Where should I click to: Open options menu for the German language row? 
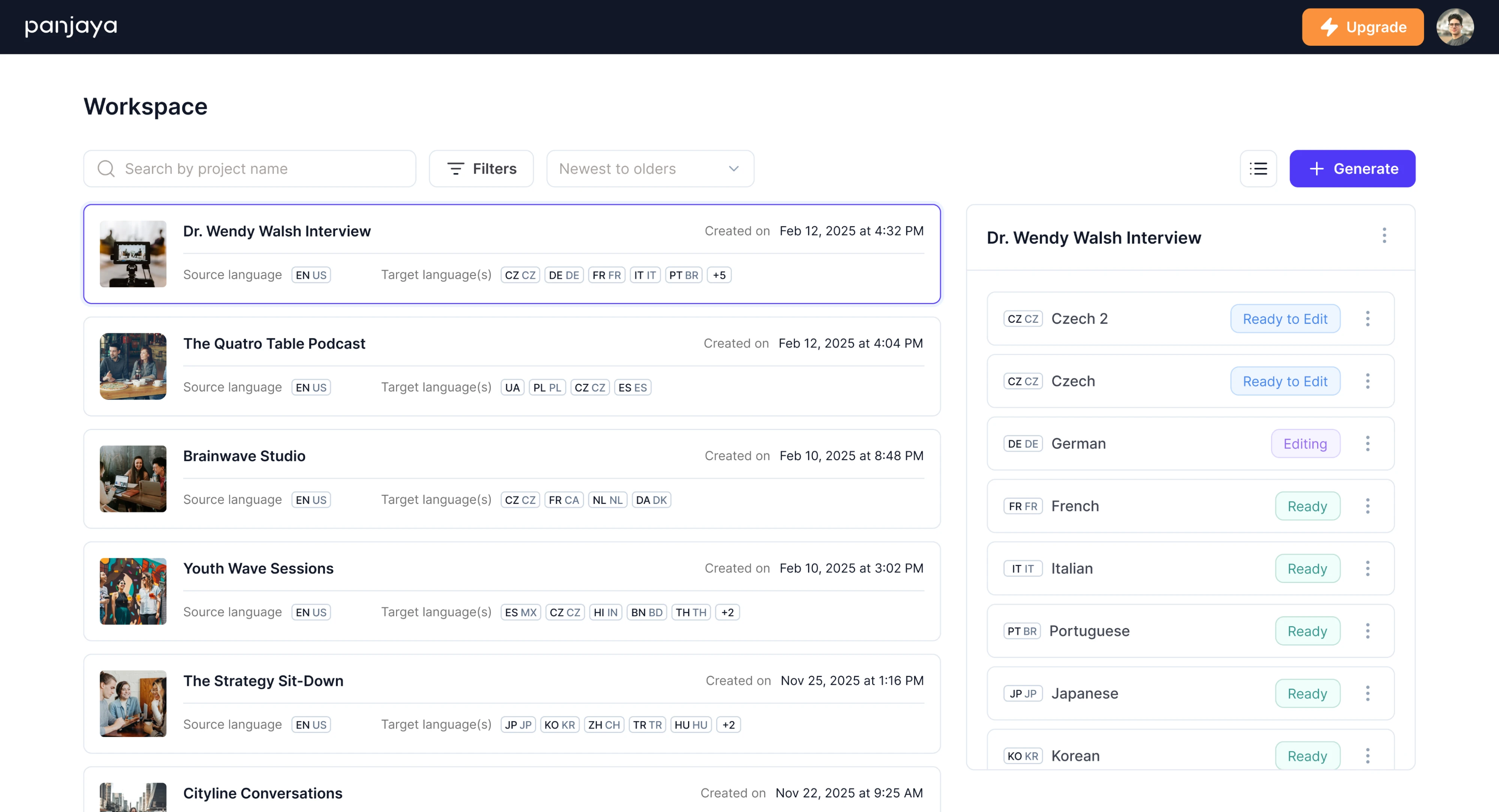click(1368, 443)
